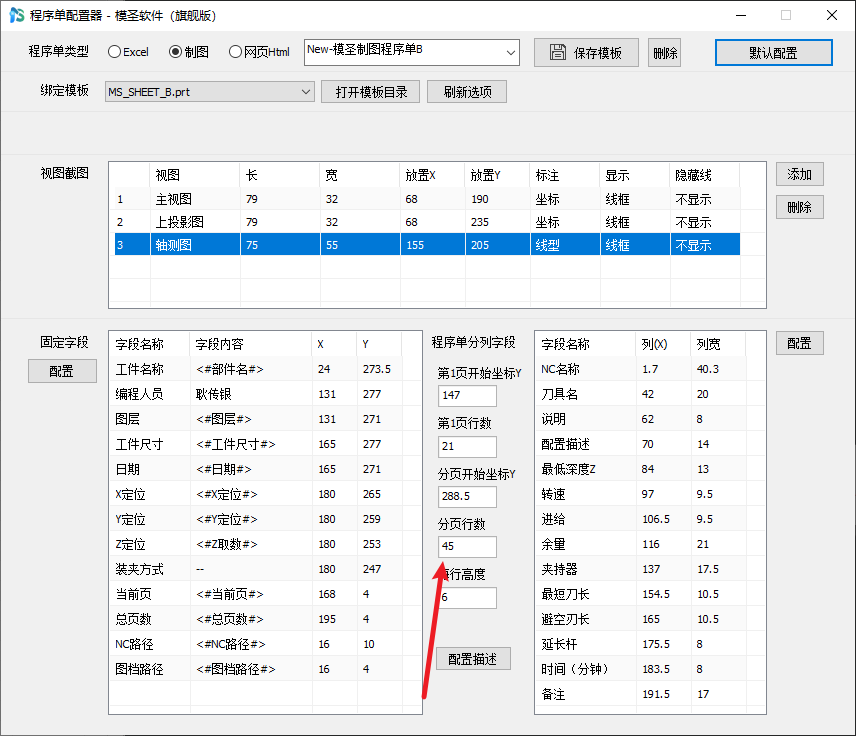Click the 分页行数 input showing 45
Viewport: 856px width, 736px height.
pyautogui.click(x=467, y=547)
